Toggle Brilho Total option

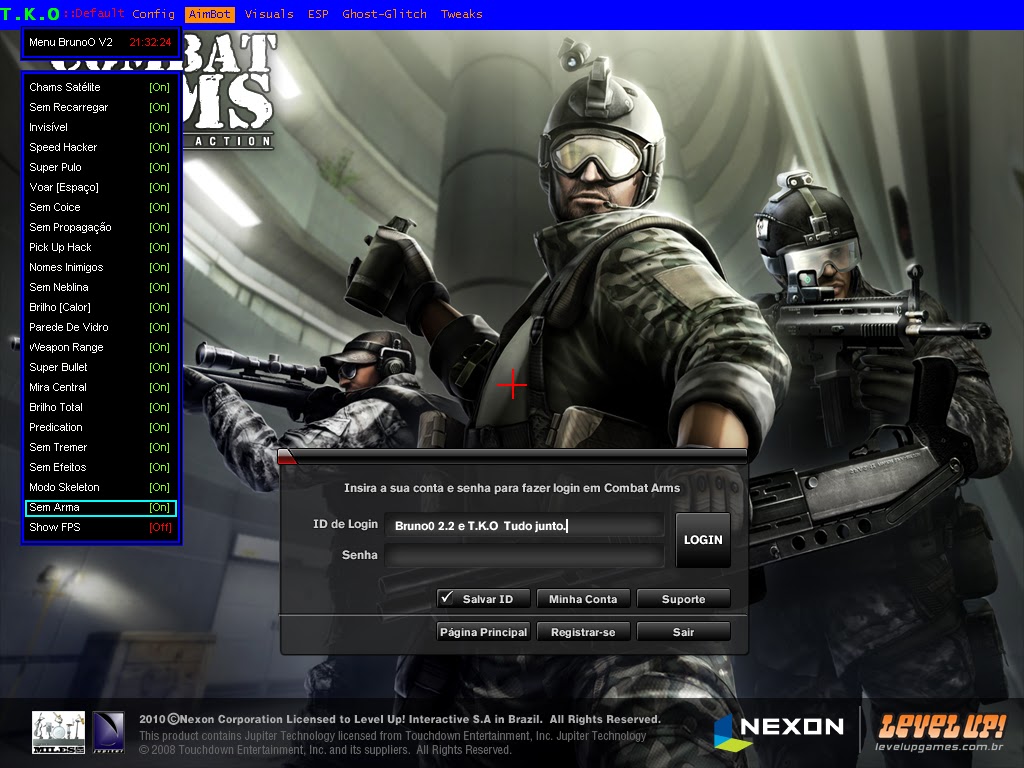tap(100, 408)
